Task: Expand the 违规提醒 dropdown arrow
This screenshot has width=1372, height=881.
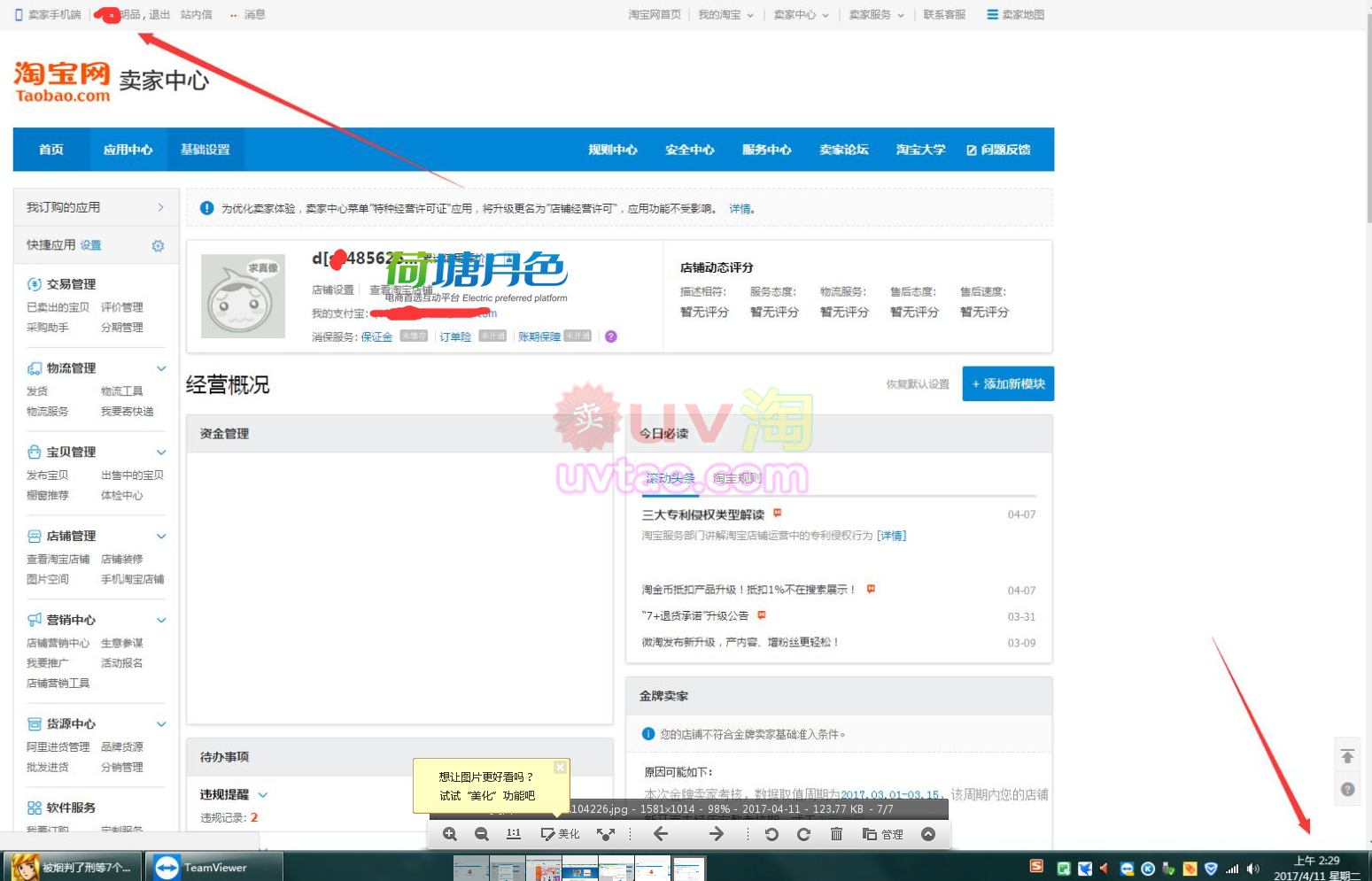Action: click(x=263, y=795)
